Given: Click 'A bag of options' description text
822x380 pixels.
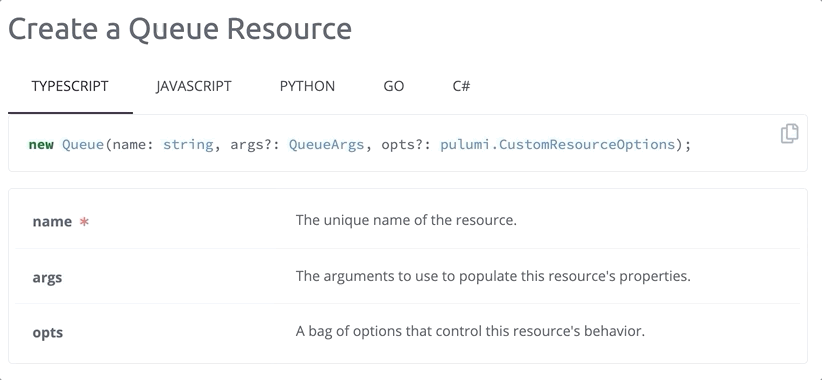Looking at the screenshot, I should 470,331.
